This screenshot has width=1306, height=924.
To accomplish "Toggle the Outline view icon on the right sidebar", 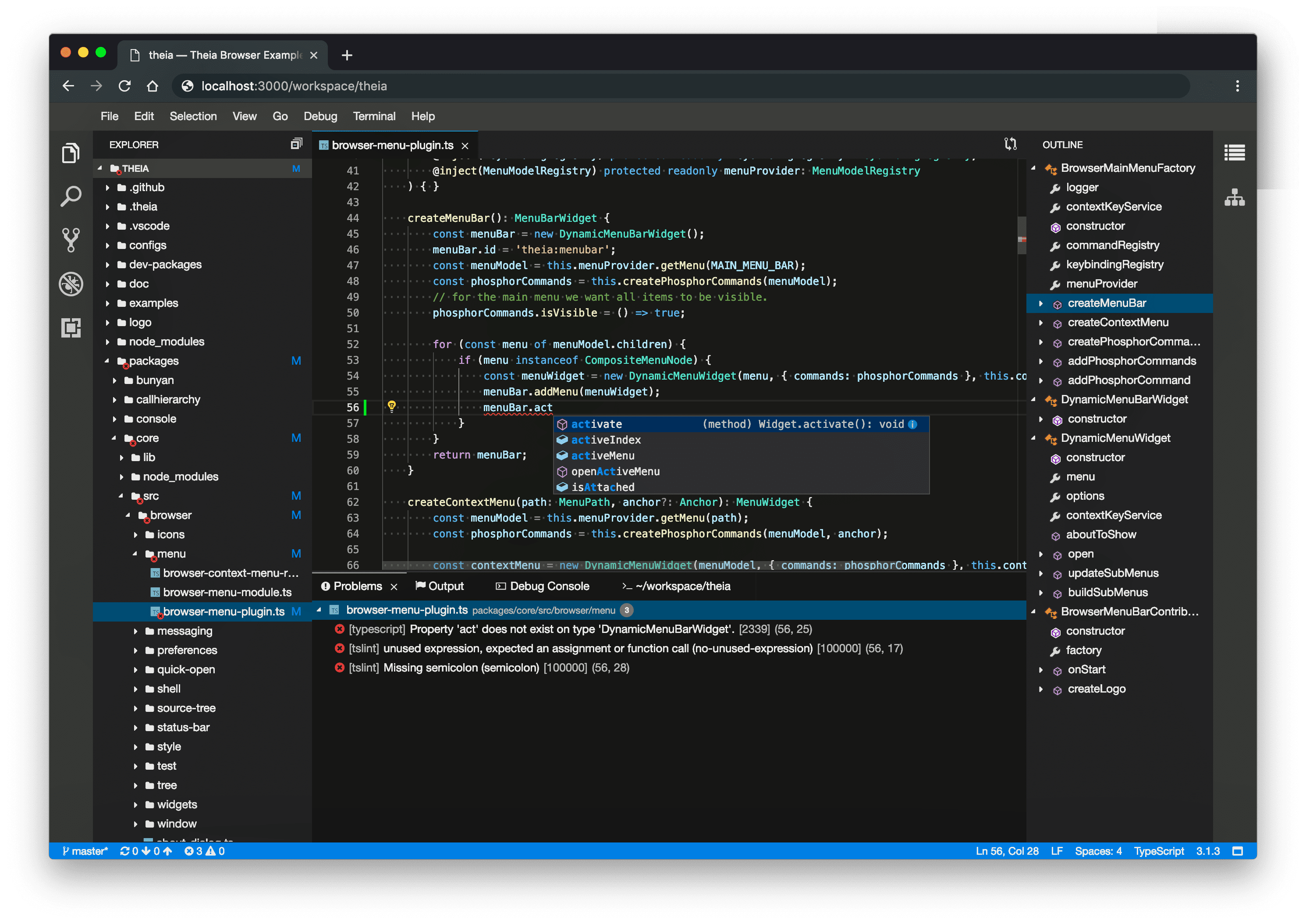I will [1234, 153].
